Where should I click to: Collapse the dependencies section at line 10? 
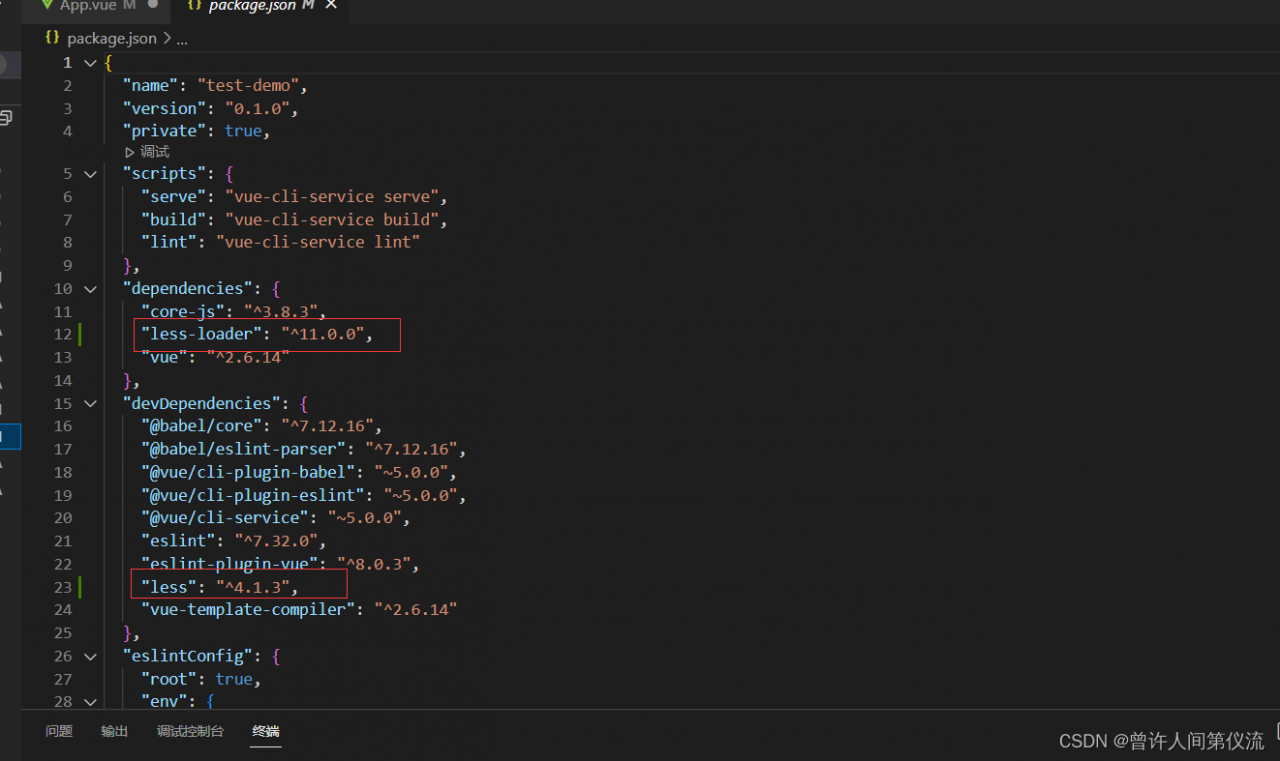(91, 289)
